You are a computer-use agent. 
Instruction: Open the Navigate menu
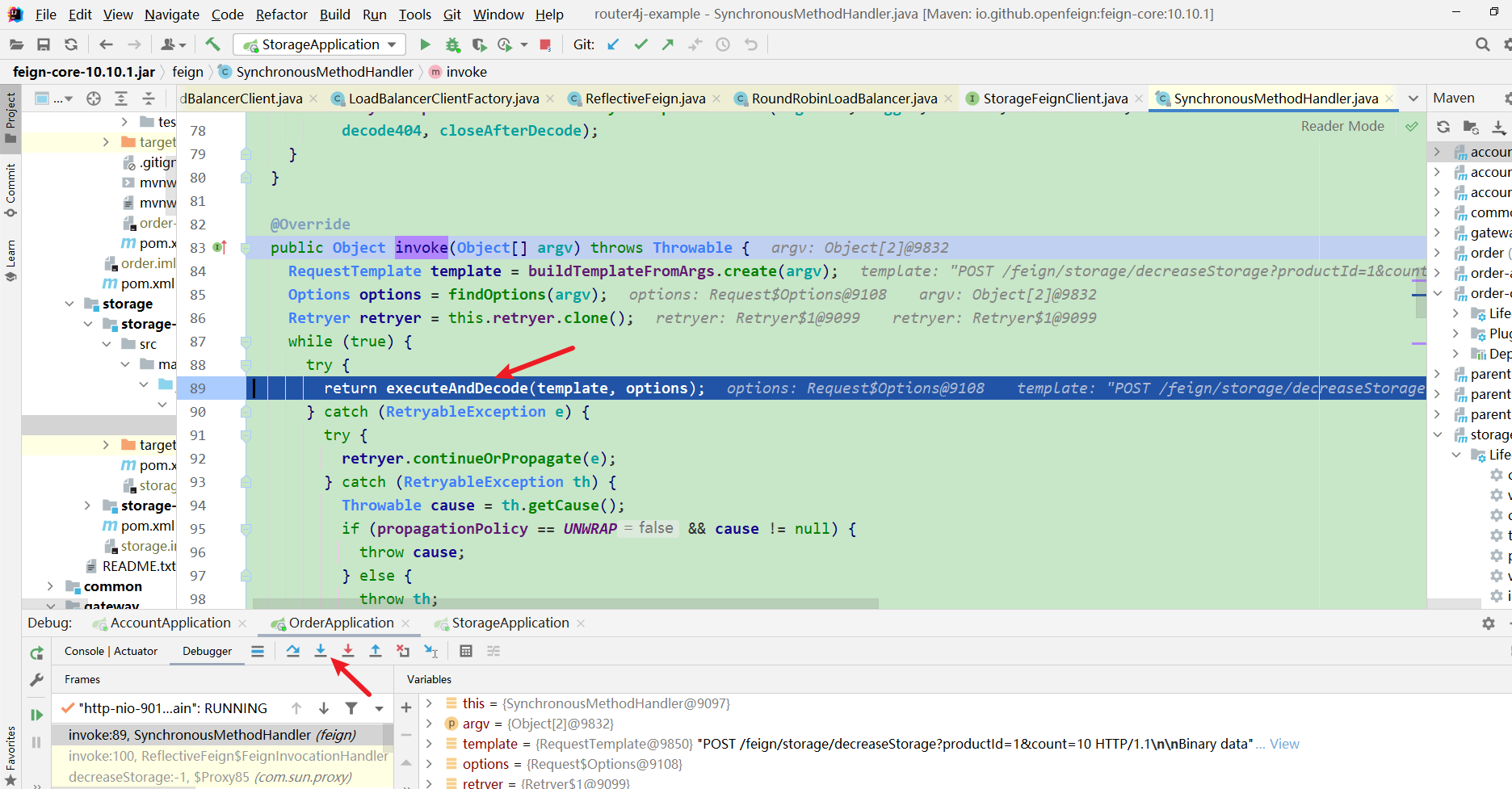171,14
